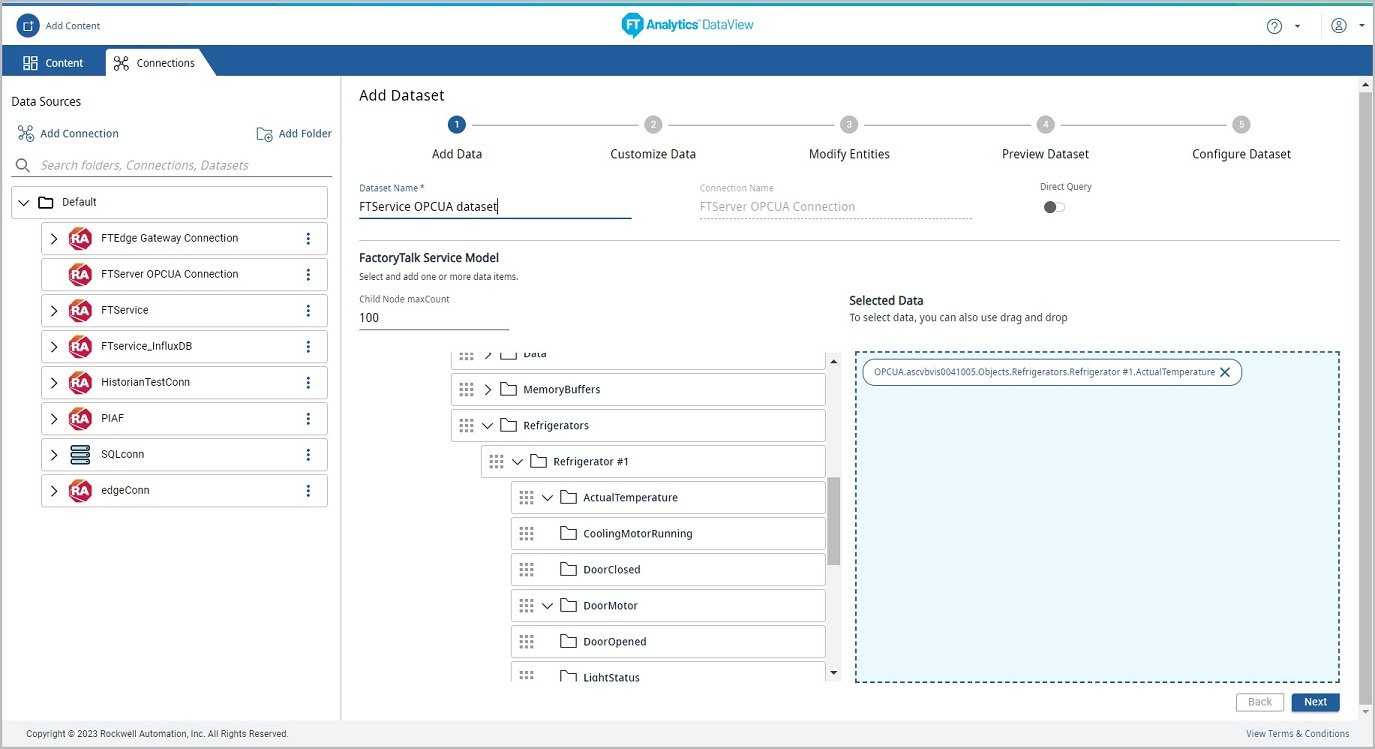The height and width of the screenshot is (749, 1375).
Task: Toggle the Direct Query switch
Action: click(x=1054, y=207)
